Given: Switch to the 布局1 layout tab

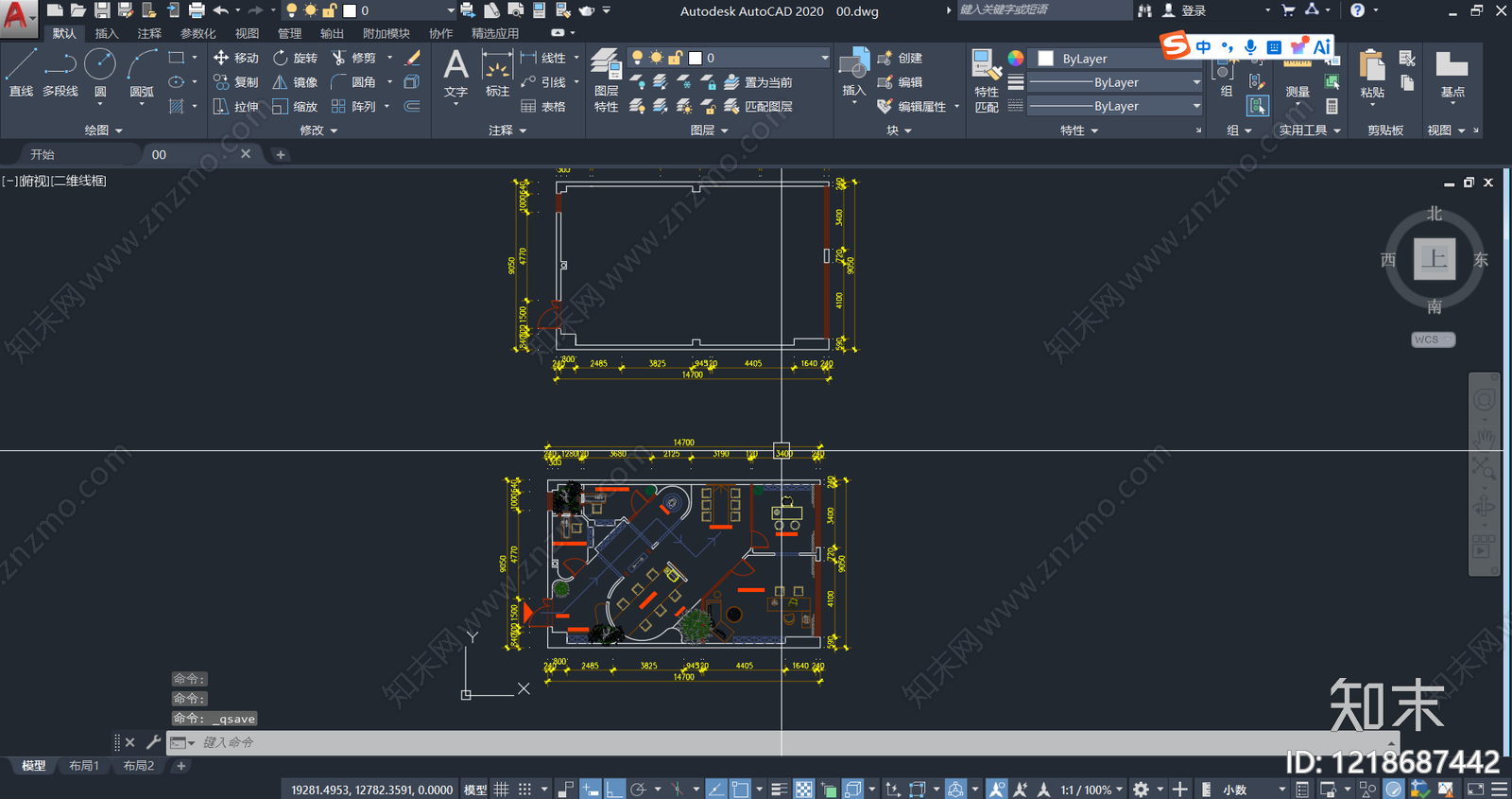Looking at the screenshot, I should pos(84,766).
